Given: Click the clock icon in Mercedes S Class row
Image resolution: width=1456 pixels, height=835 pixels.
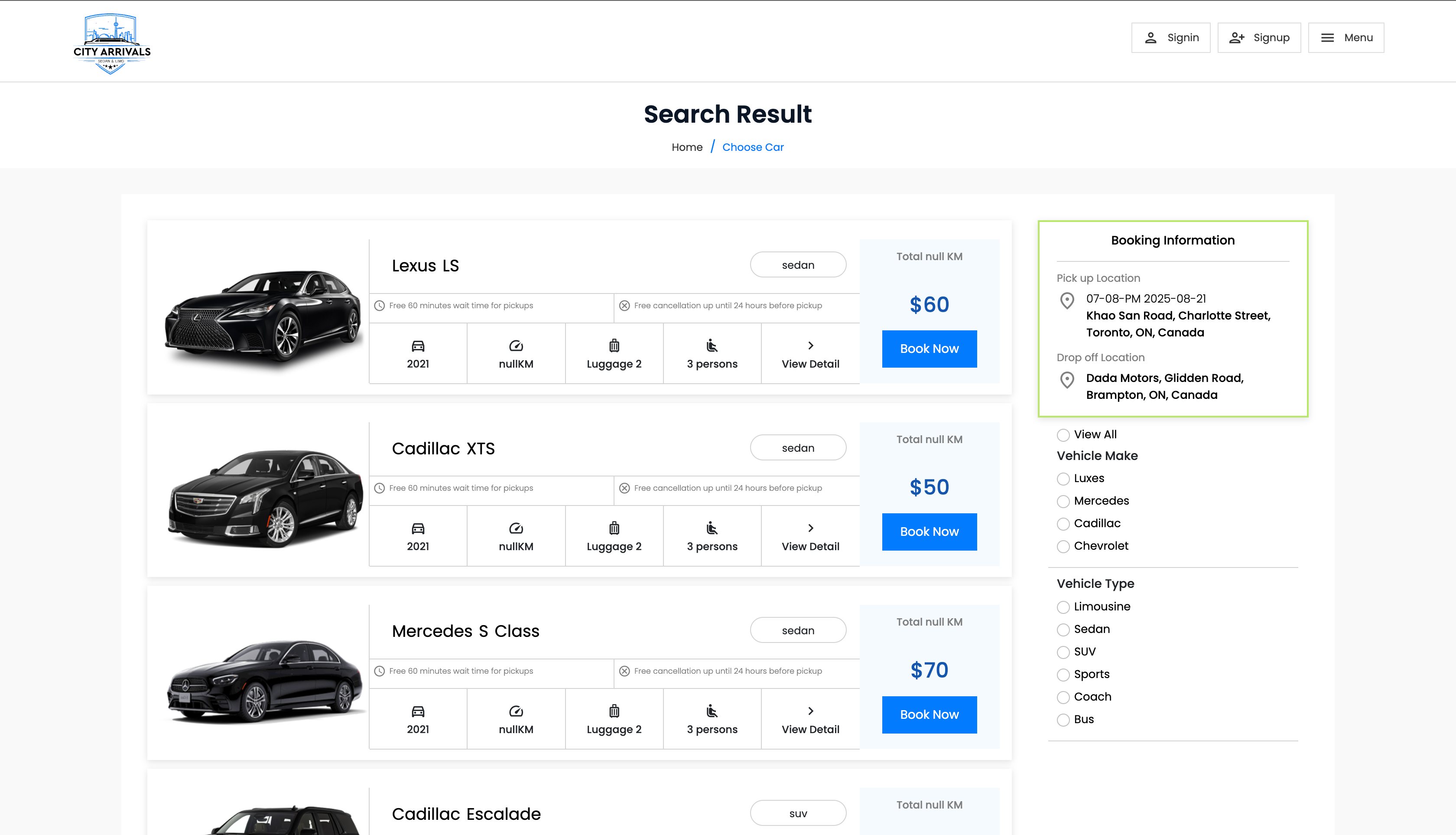Looking at the screenshot, I should coord(380,671).
